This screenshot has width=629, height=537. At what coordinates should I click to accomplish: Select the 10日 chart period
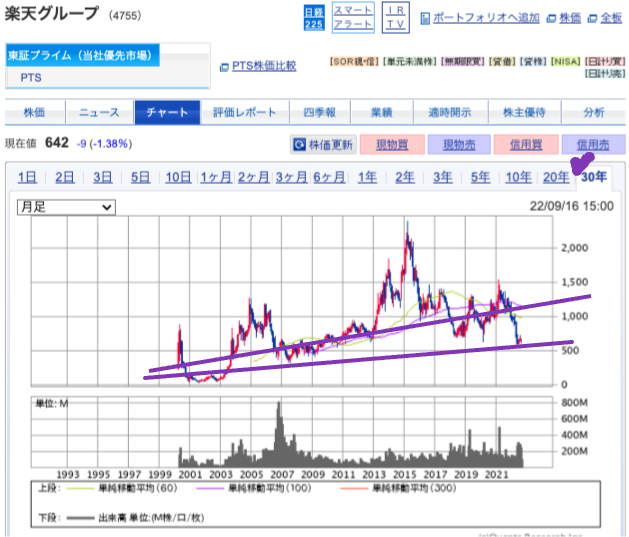tap(179, 177)
